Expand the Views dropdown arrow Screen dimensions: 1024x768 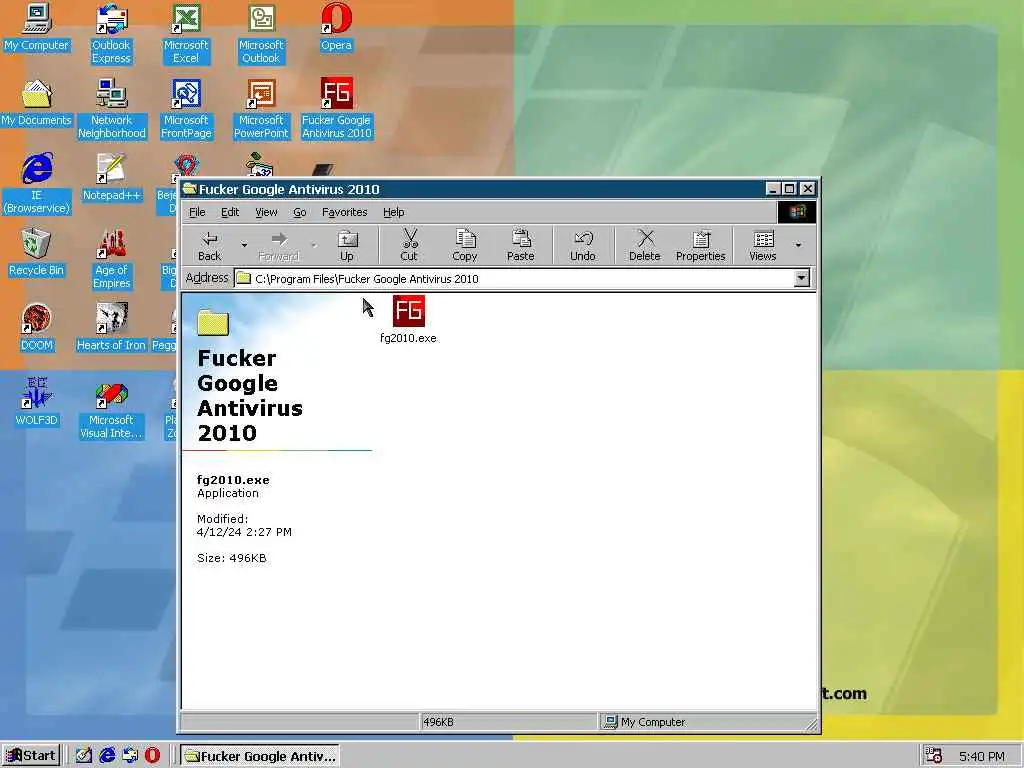pyautogui.click(x=798, y=246)
